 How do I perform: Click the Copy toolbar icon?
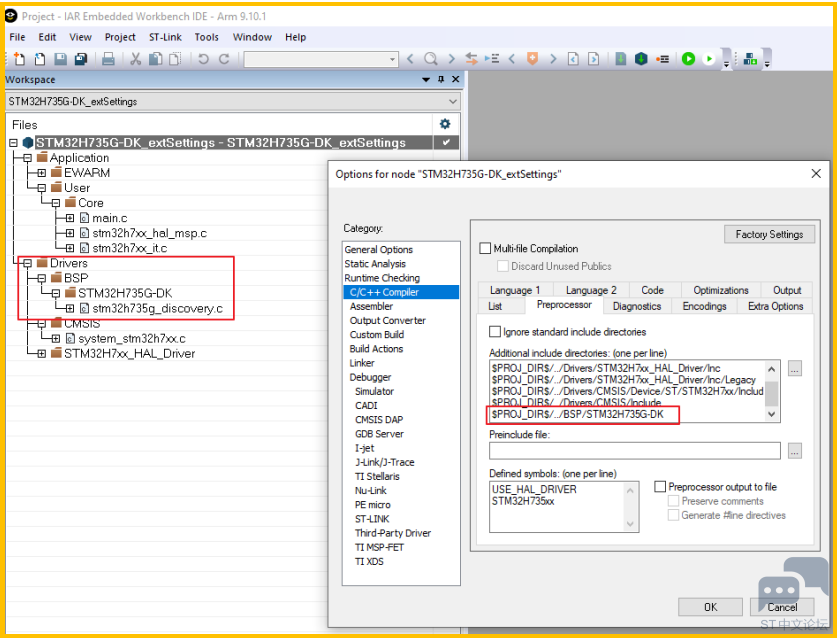point(155,59)
